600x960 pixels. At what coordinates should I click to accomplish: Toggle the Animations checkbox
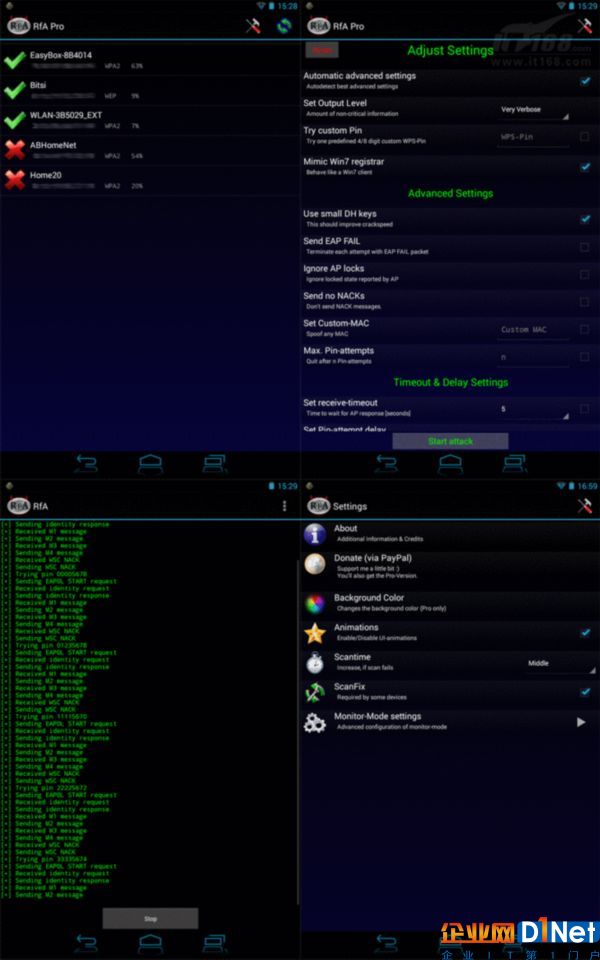pyautogui.click(x=585, y=633)
